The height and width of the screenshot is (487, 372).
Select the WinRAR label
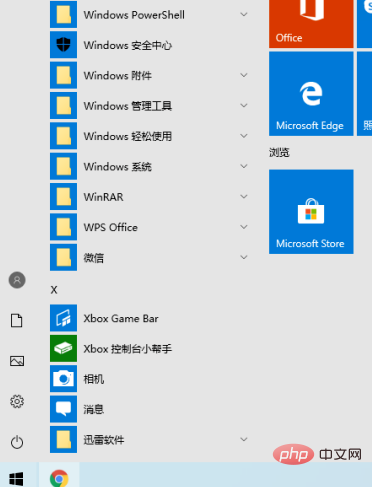click(x=104, y=197)
